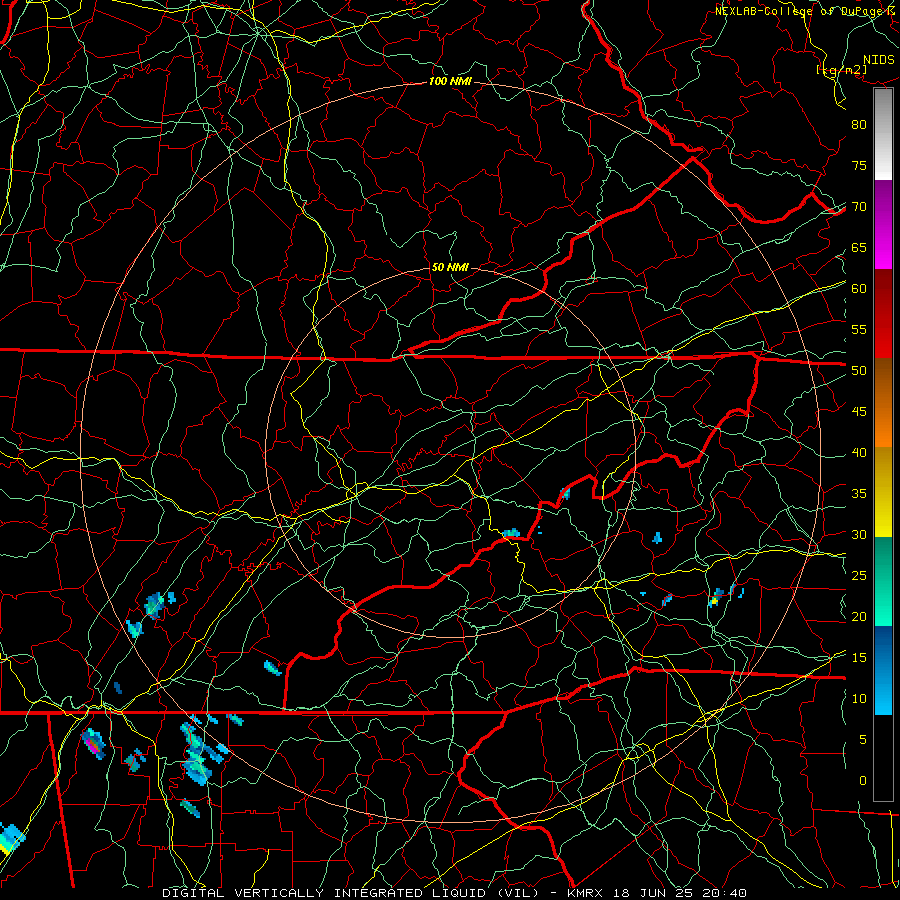This screenshot has height=900, width=900.
Task: Select the 25 legend value
Action: (859, 576)
